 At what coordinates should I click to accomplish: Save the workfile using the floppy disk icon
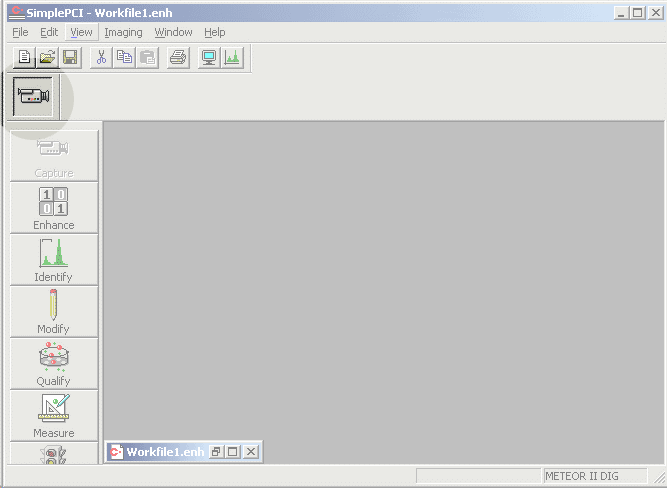(x=70, y=58)
